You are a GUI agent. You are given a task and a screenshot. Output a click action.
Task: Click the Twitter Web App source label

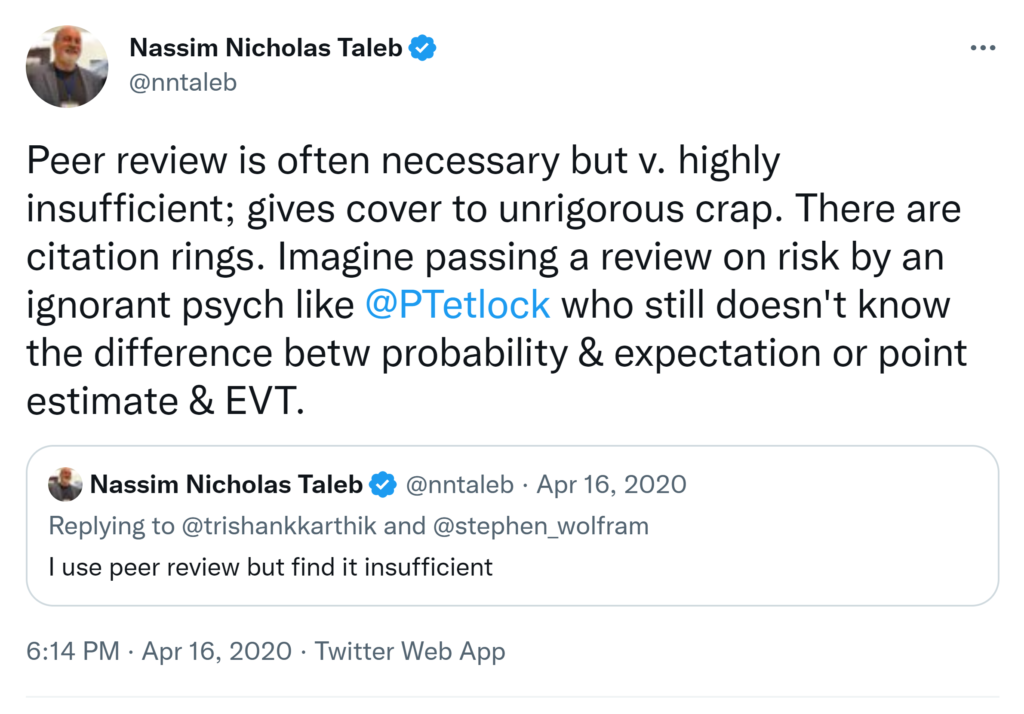pyautogui.click(x=410, y=652)
